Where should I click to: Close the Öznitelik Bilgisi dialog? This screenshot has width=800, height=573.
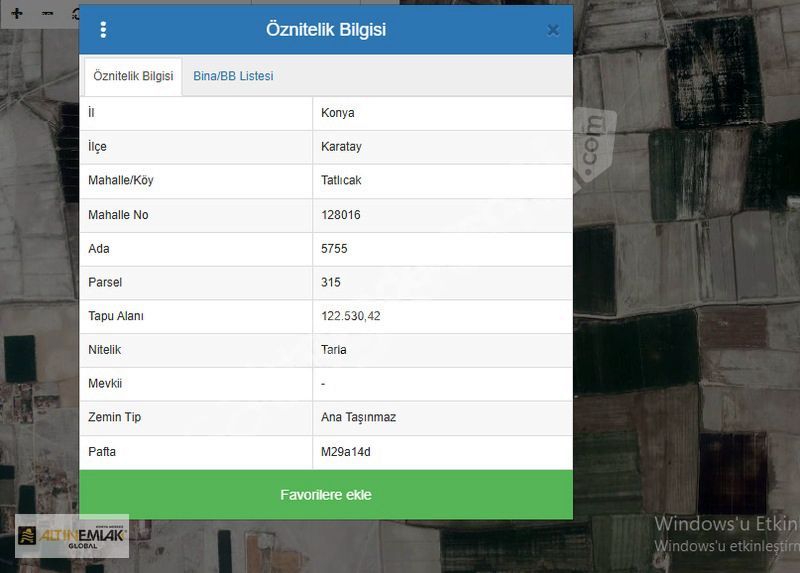pyautogui.click(x=552, y=30)
